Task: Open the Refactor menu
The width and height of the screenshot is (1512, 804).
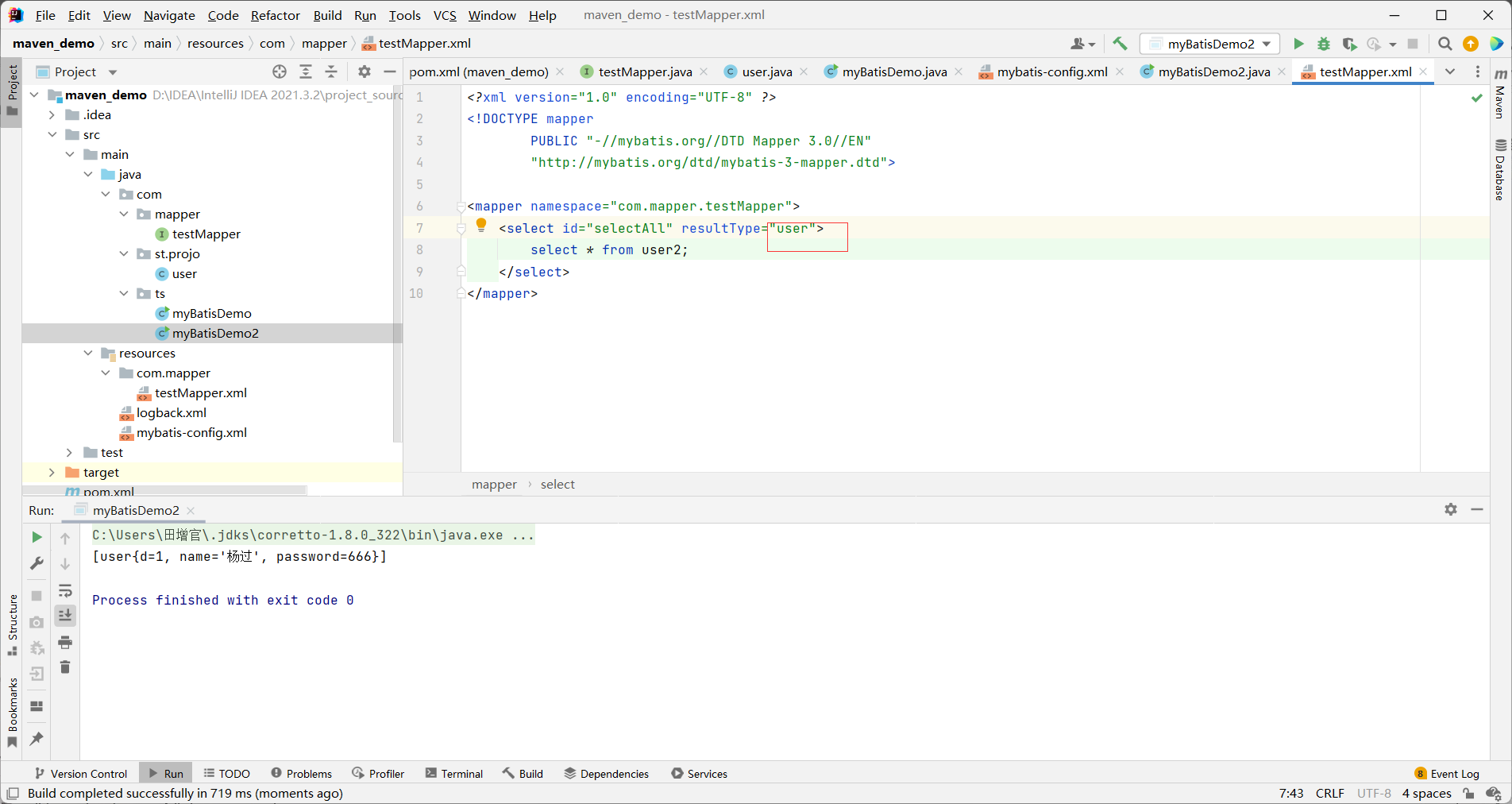Action: click(275, 15)
